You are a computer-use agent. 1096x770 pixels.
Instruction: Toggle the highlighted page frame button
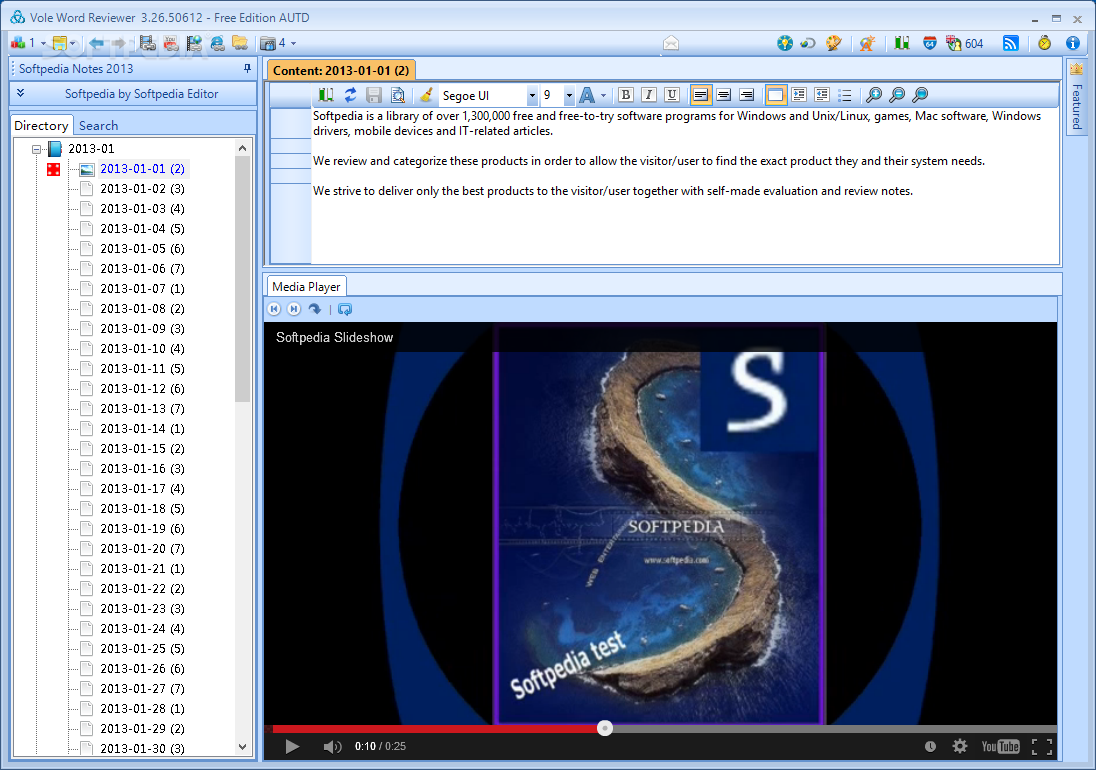(x=775, y=95)
